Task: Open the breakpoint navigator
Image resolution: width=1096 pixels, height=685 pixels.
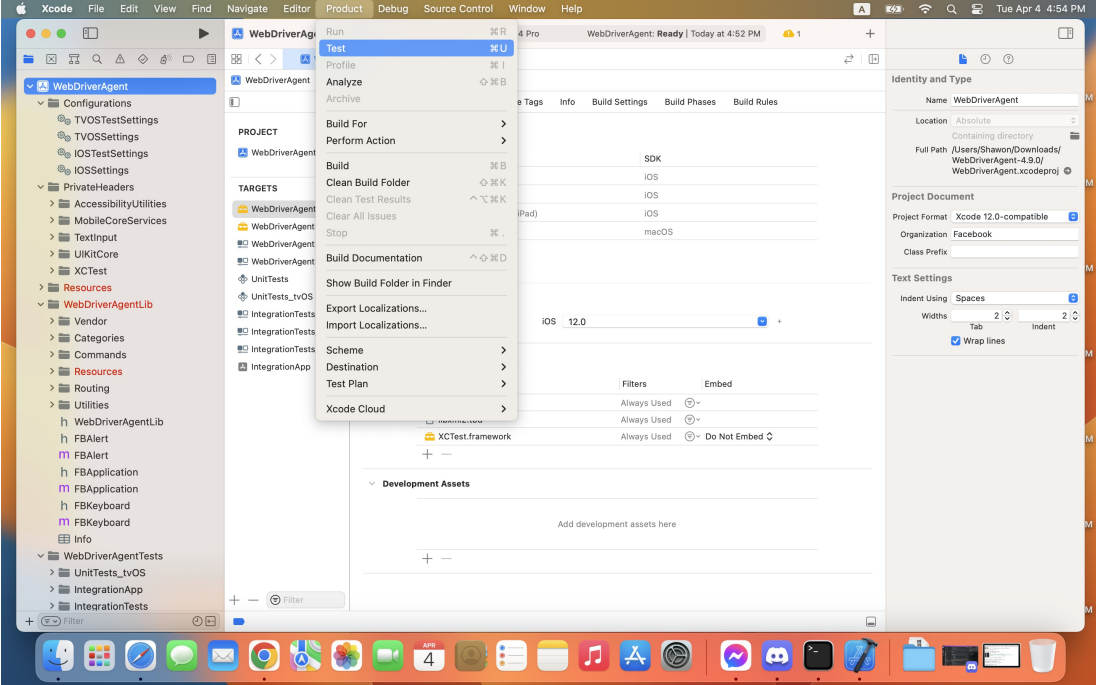Action: 188,59
